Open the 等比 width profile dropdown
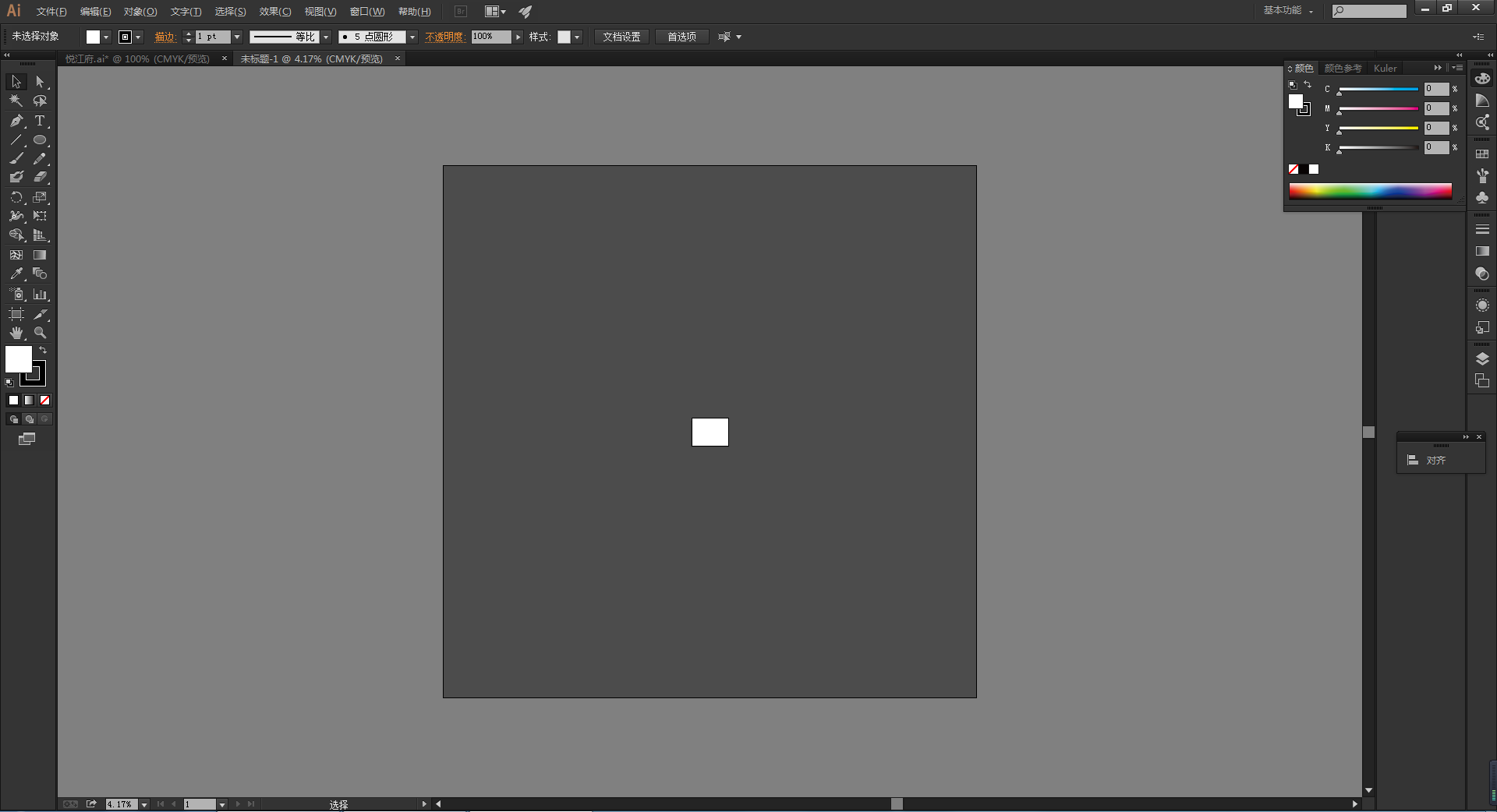Image resolution: width=1497 pixels, height=812 pixels. pos(326,37)
